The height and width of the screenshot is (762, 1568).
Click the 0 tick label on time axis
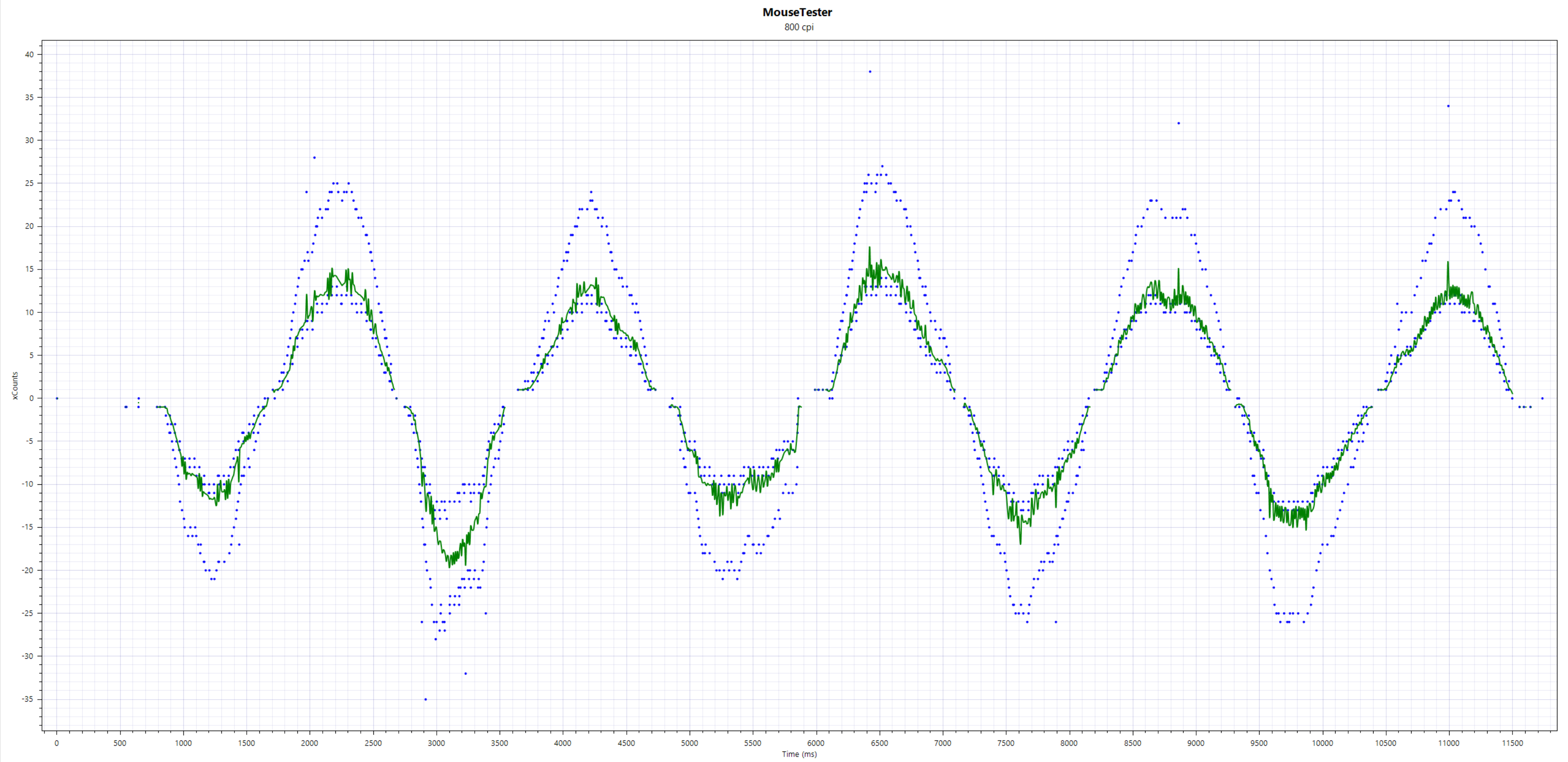pos(57,744)
